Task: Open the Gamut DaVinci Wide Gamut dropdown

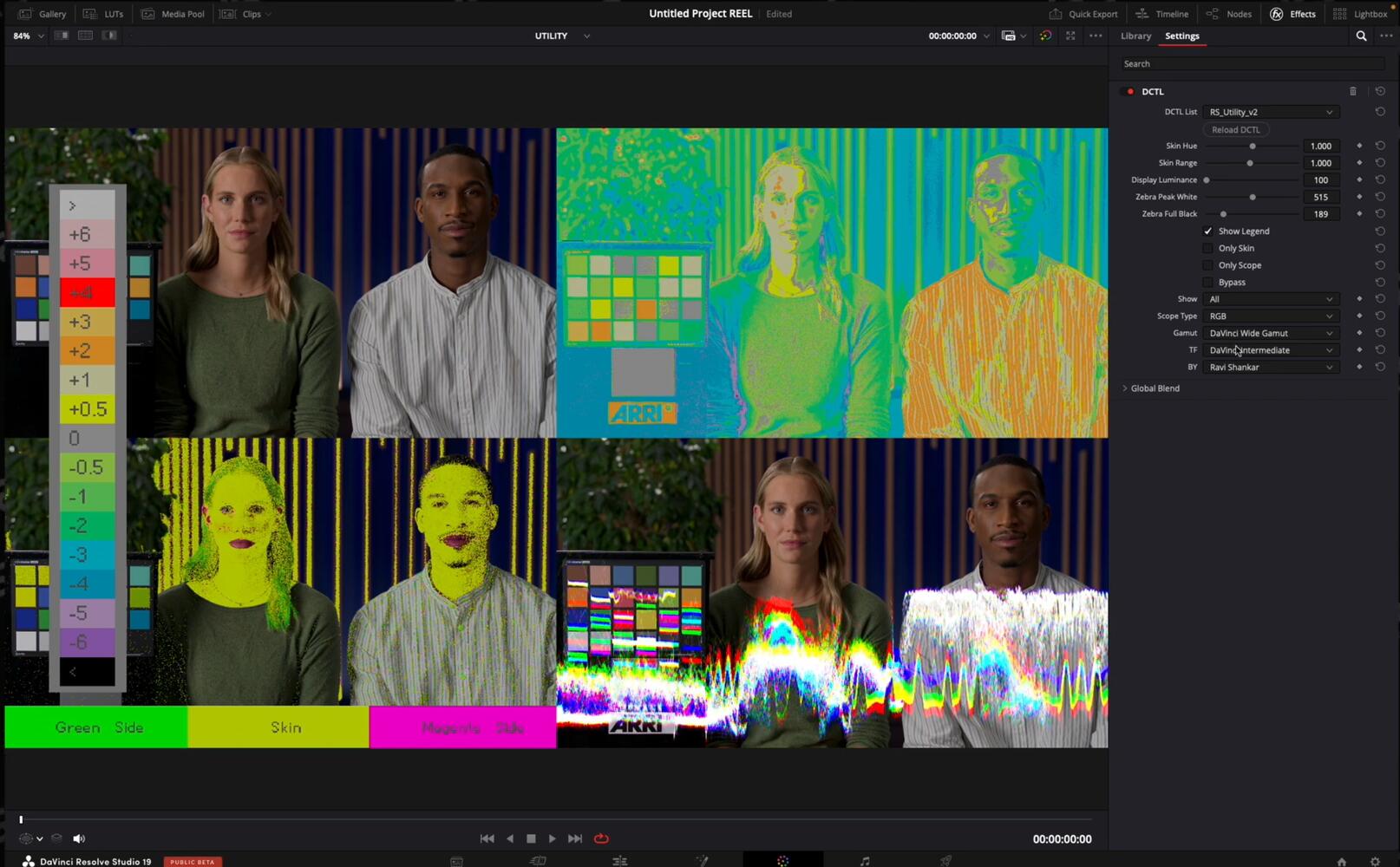Action: (x=1270, y=333)
